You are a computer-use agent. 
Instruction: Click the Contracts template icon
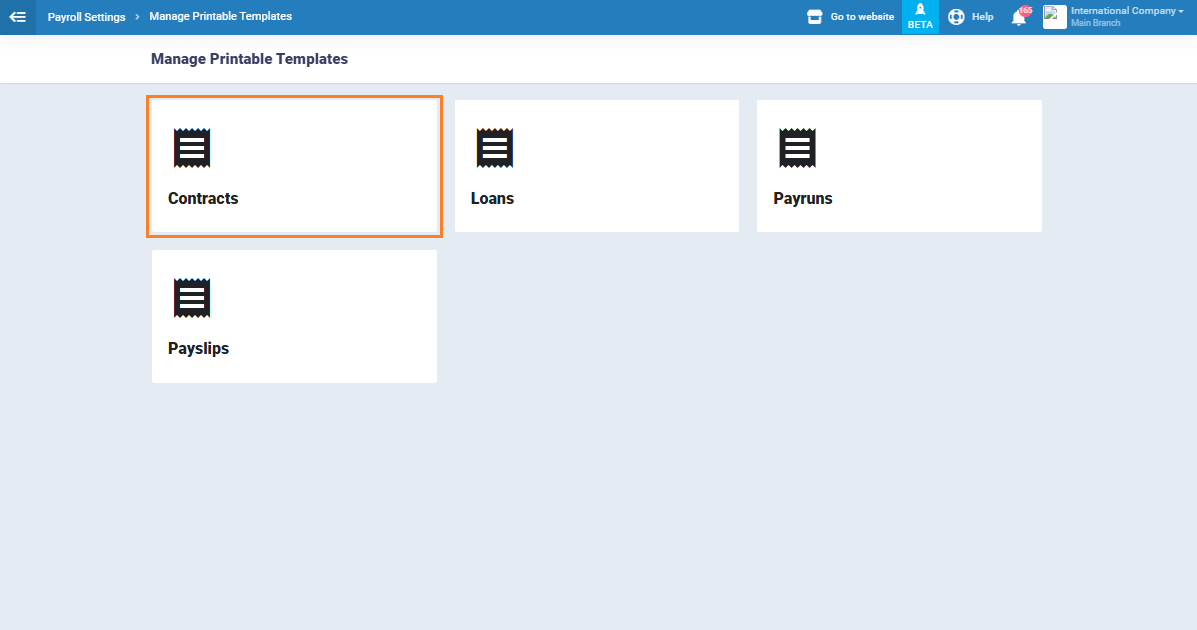point(192,148)
